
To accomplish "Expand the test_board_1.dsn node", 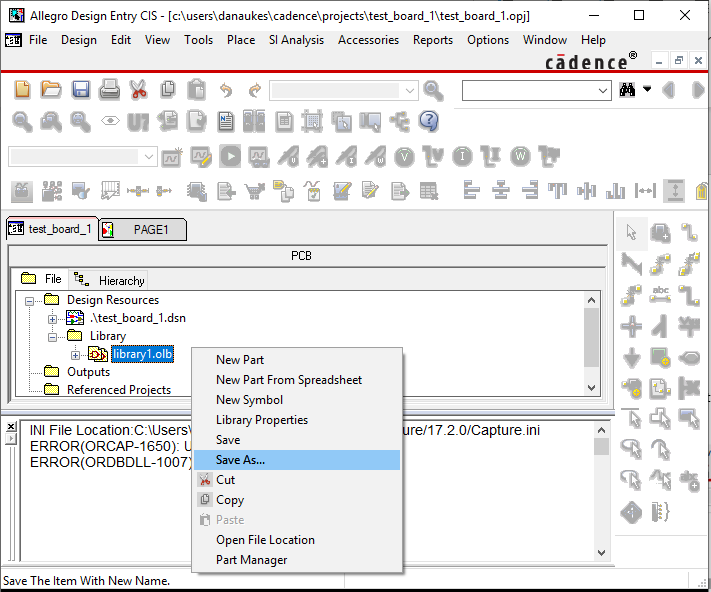I will [52, 319].
